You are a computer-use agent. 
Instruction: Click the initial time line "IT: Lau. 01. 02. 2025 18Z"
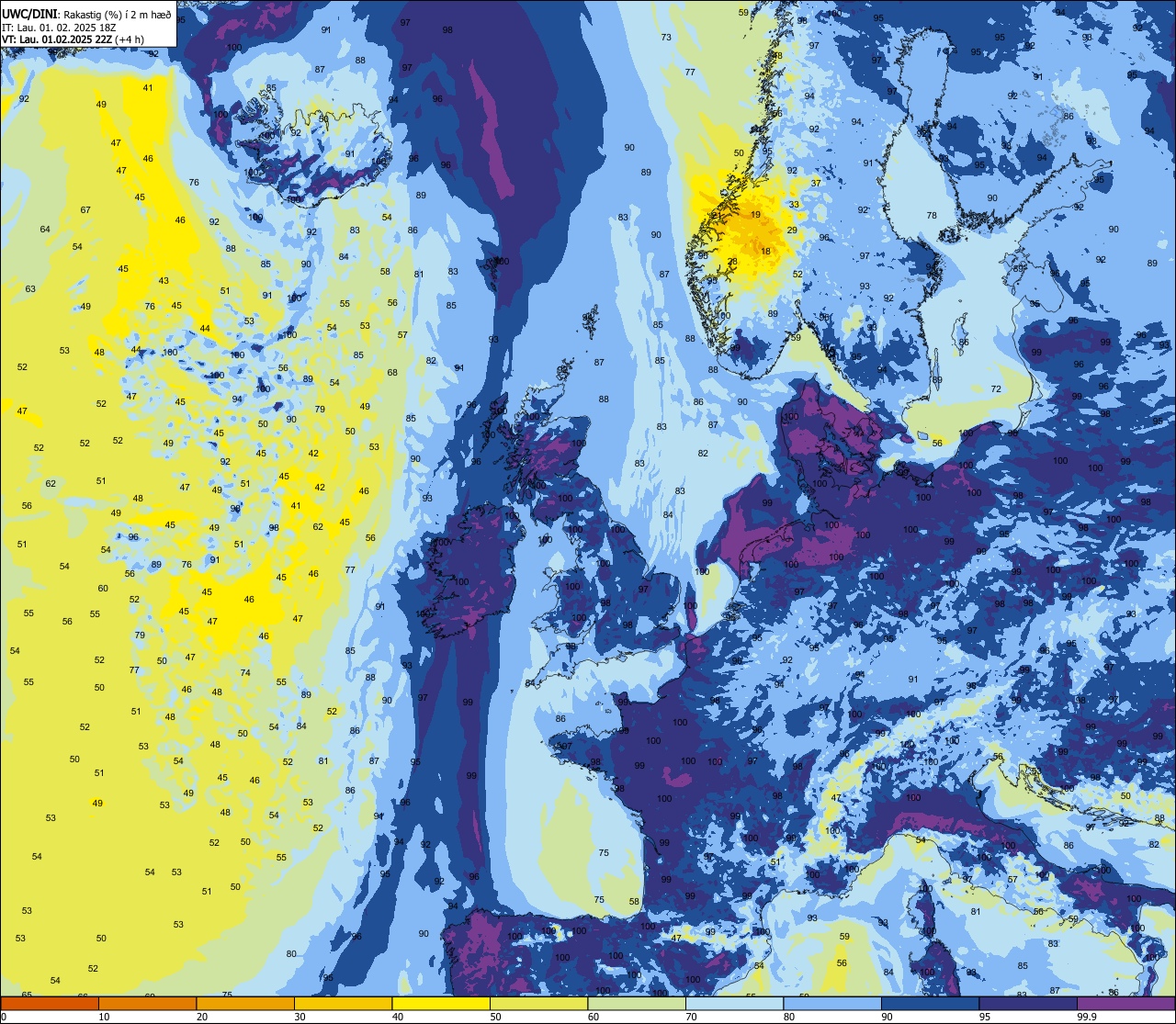[x=59, y=28]
